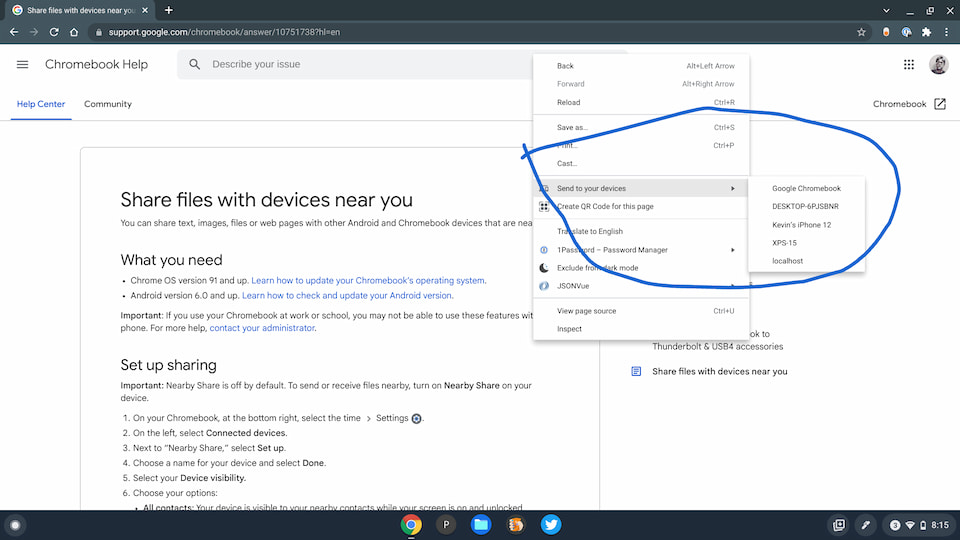The height and width of the screenshot is (540, 960).
Task: Go to the home page icon
Action: click(x=74, y=32)
